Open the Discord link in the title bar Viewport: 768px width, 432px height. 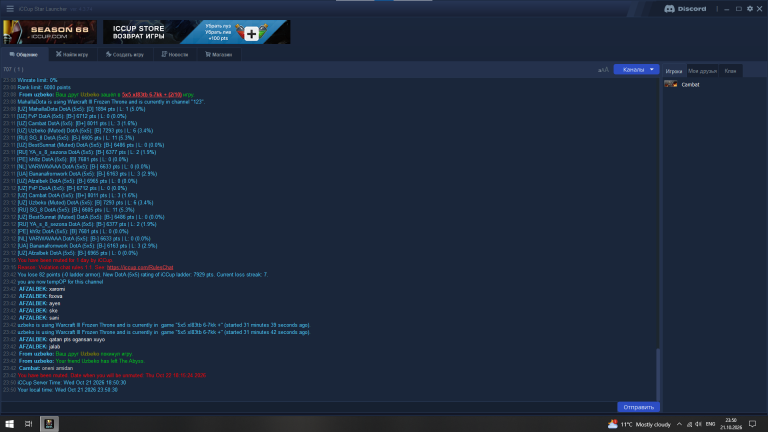coord(685,9)
